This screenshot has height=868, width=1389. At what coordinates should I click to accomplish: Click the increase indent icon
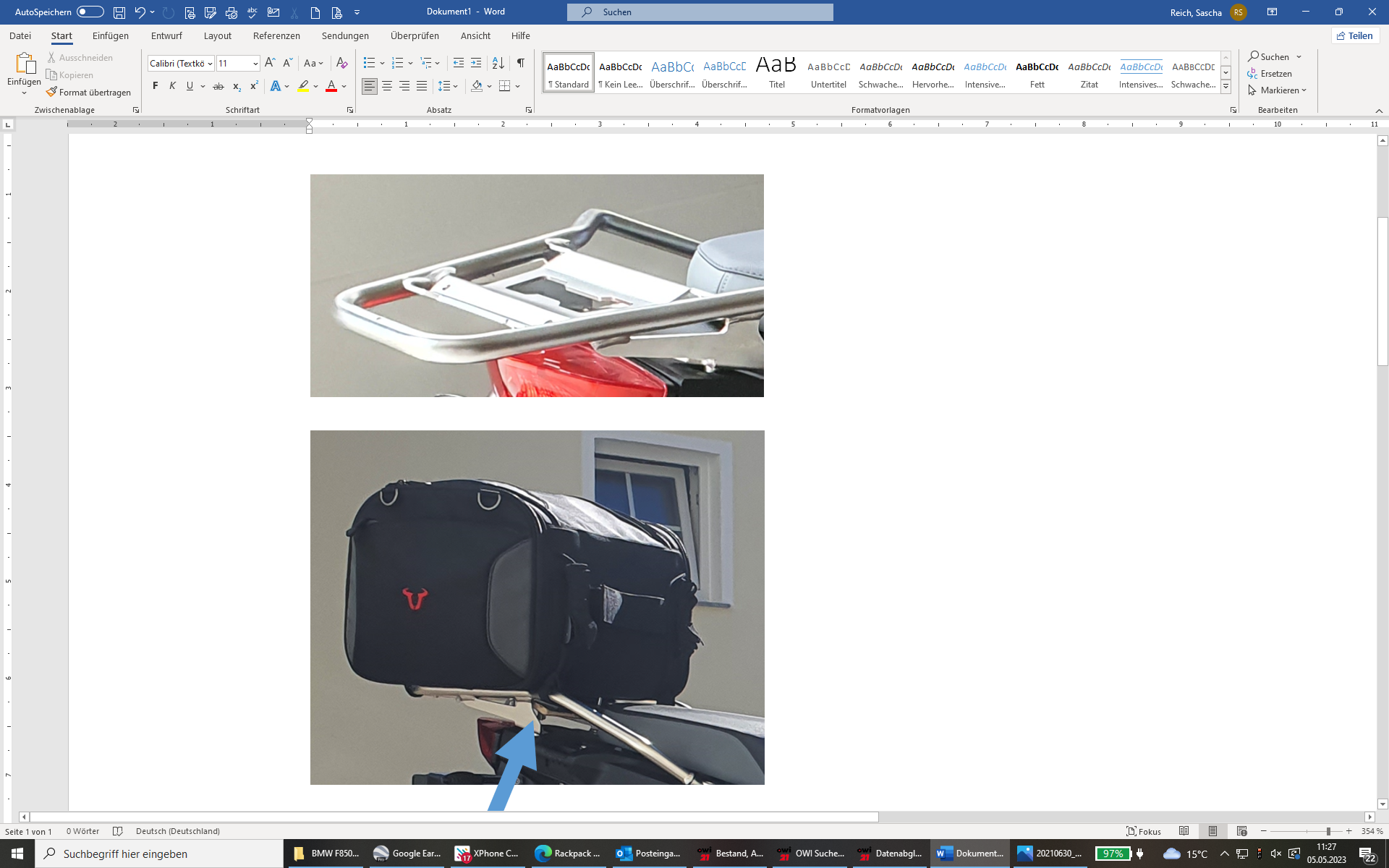[475, 64]
